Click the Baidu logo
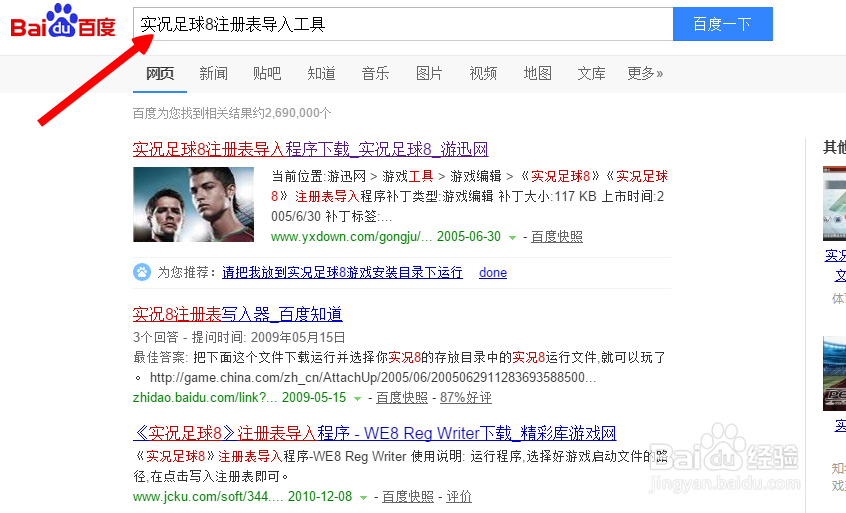The height and width of the screenshot is (513, 846). 63,23
